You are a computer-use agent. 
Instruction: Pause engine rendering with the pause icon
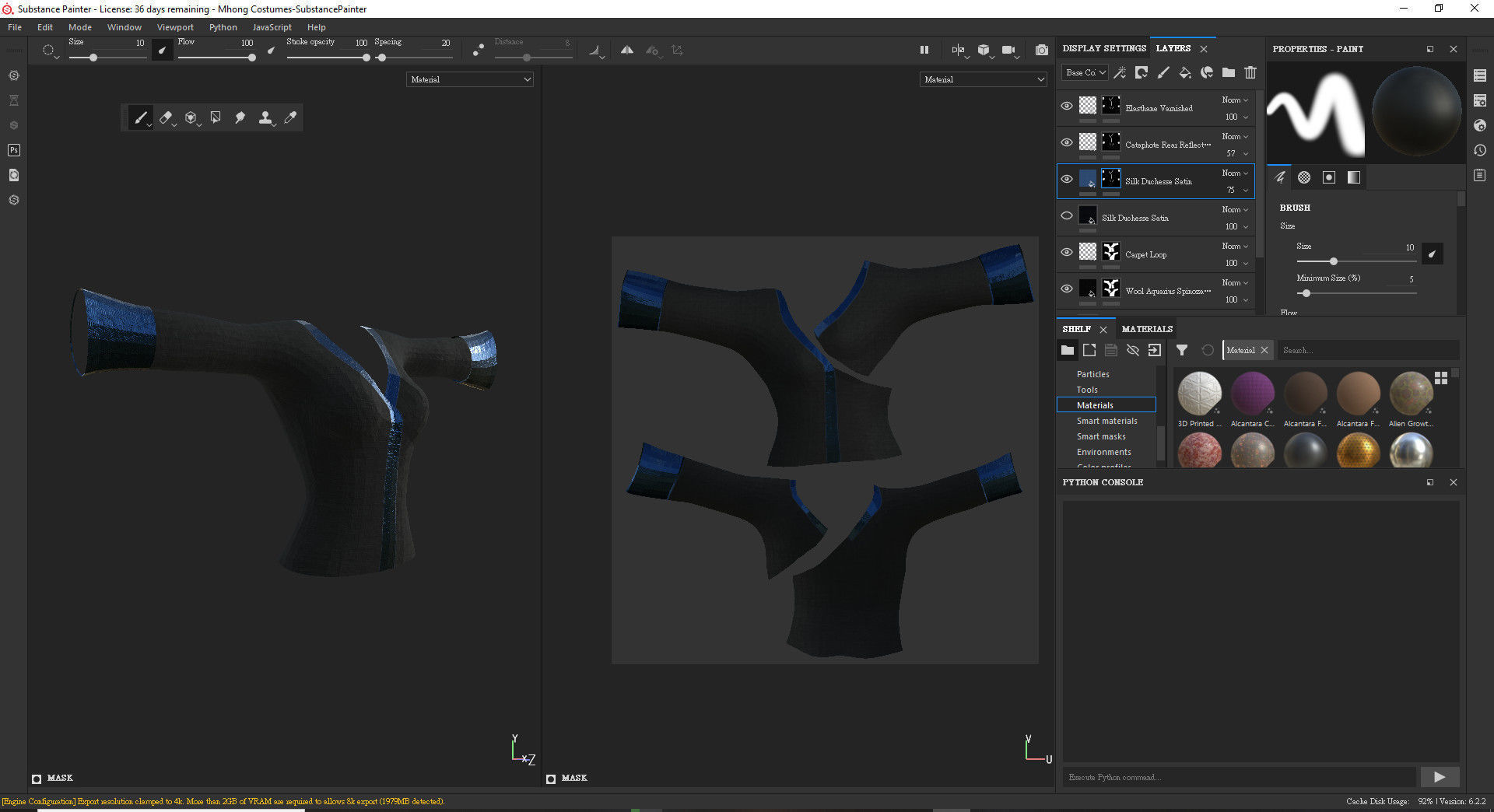point(924,50)
